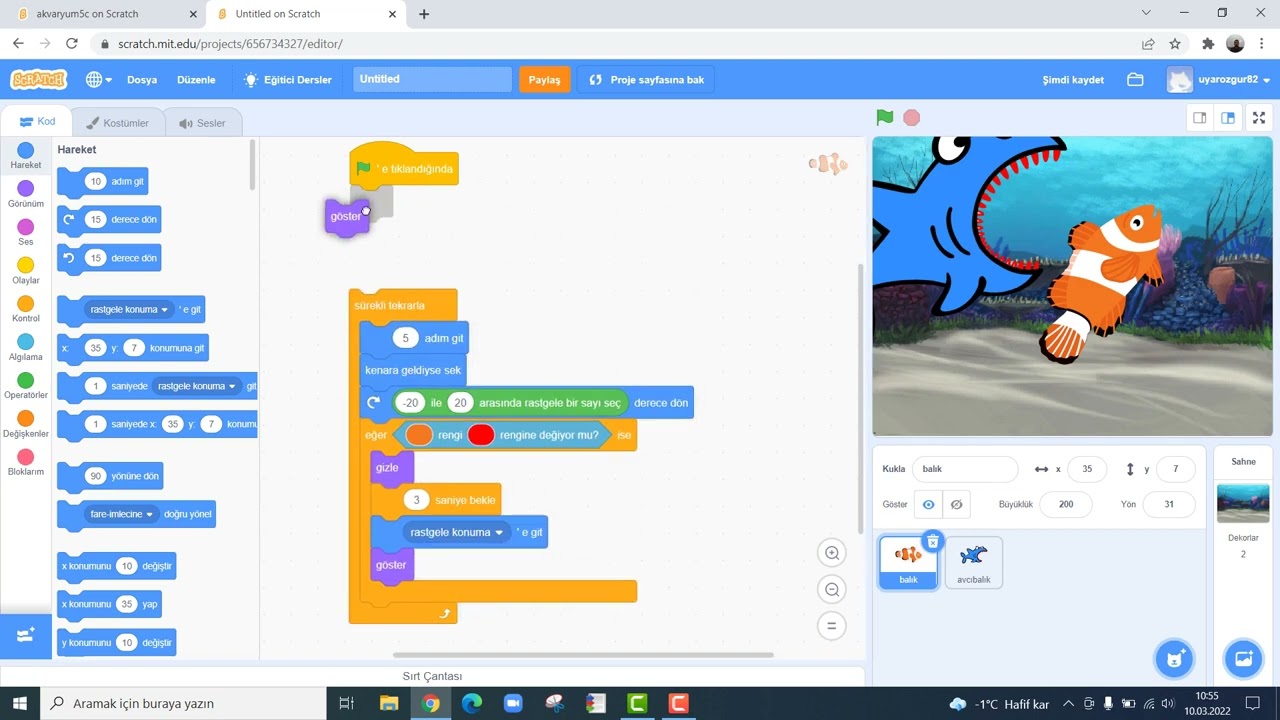Select the Görünüm block category

pos(26,194)
